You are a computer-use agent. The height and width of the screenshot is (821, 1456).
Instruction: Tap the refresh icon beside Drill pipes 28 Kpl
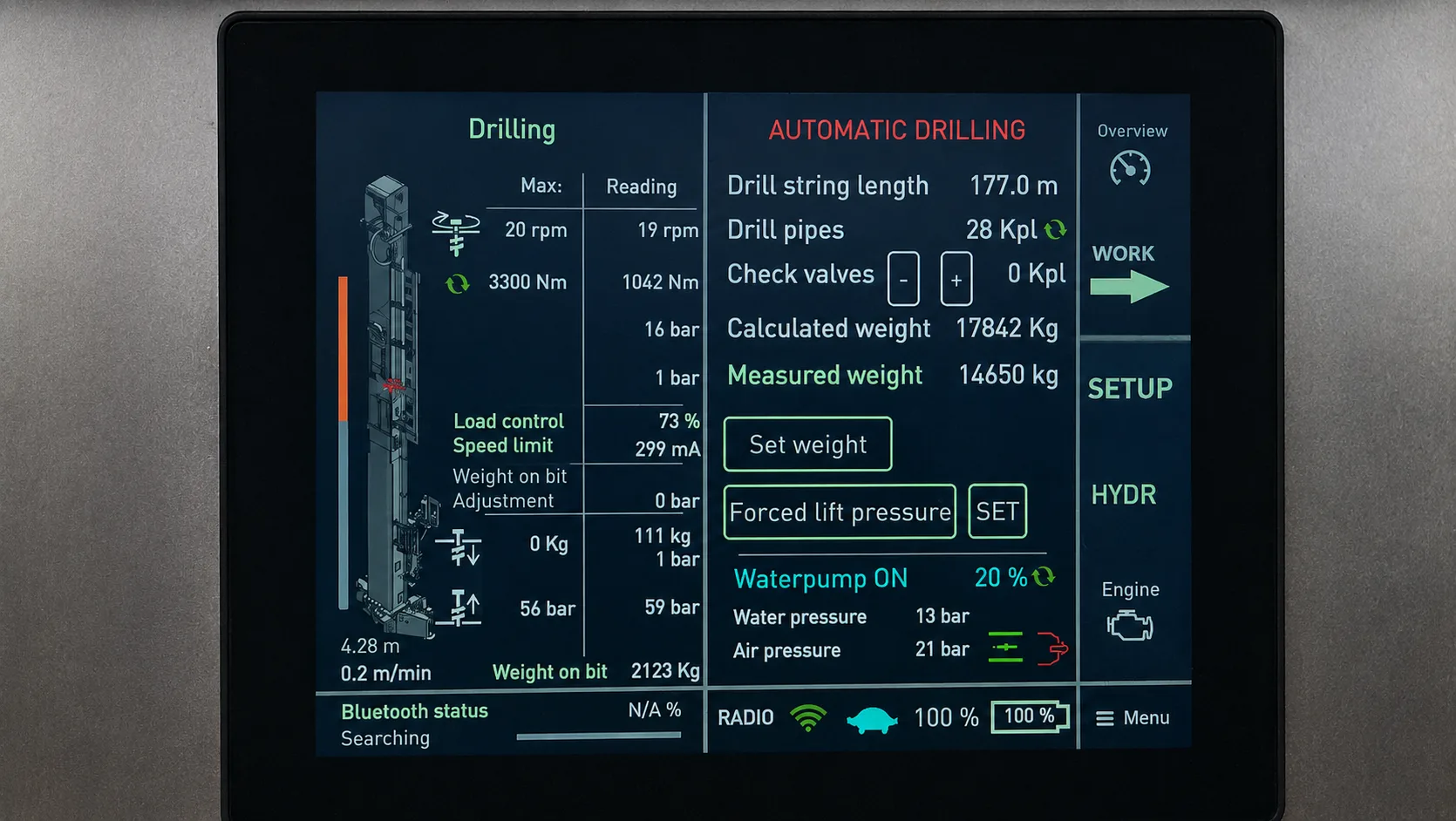coord(1055,229)
